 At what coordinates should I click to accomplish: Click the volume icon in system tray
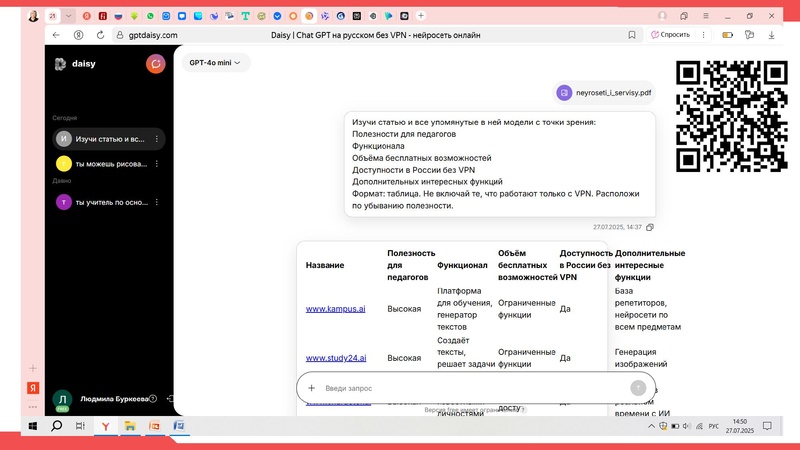pyautogui.click(x=686, y=426)
